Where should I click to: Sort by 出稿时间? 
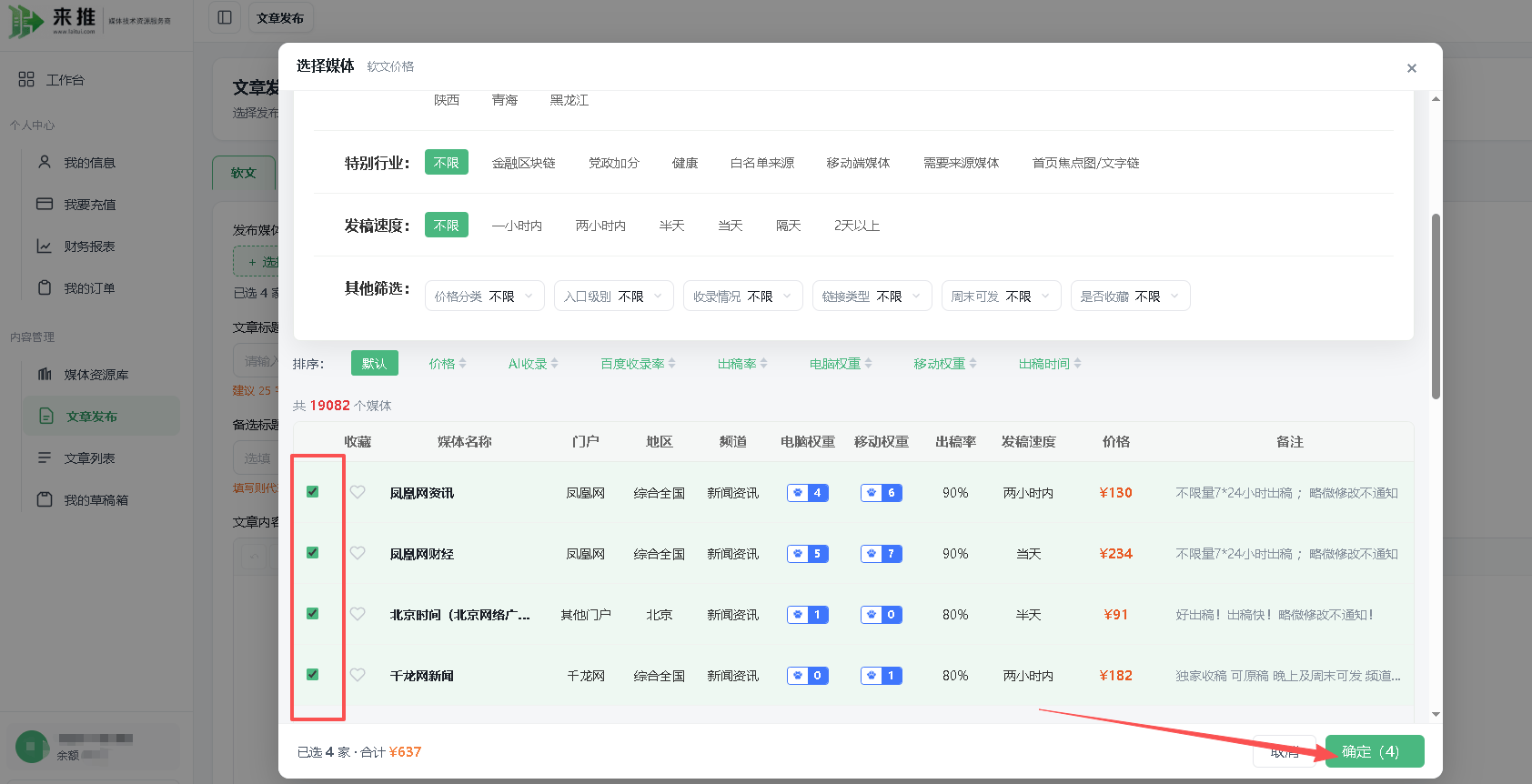point(1050,364)
